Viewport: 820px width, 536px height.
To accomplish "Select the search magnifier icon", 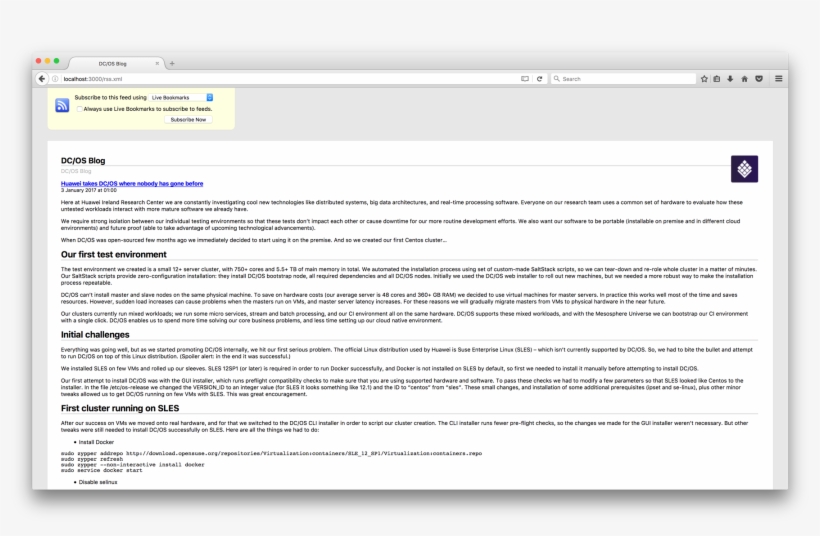I will coord(556,79).
